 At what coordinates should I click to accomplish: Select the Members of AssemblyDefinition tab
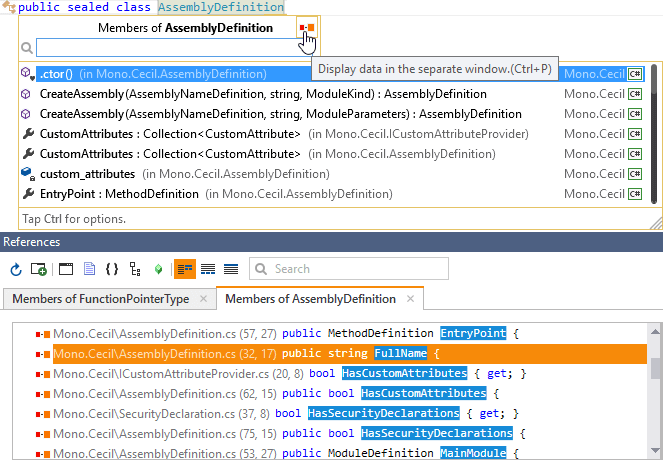310,299
